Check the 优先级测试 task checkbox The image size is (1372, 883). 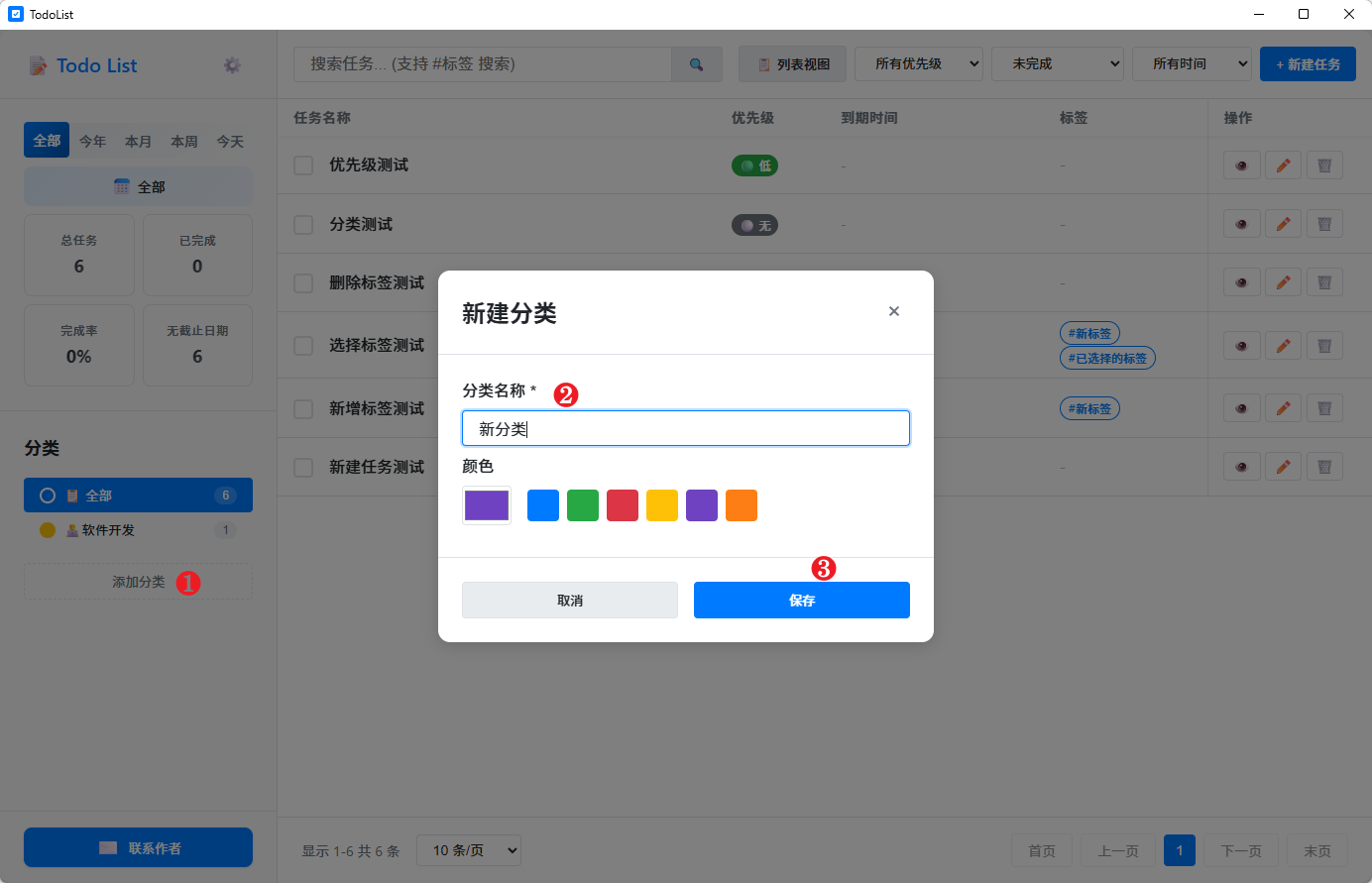tap(303, 166)
